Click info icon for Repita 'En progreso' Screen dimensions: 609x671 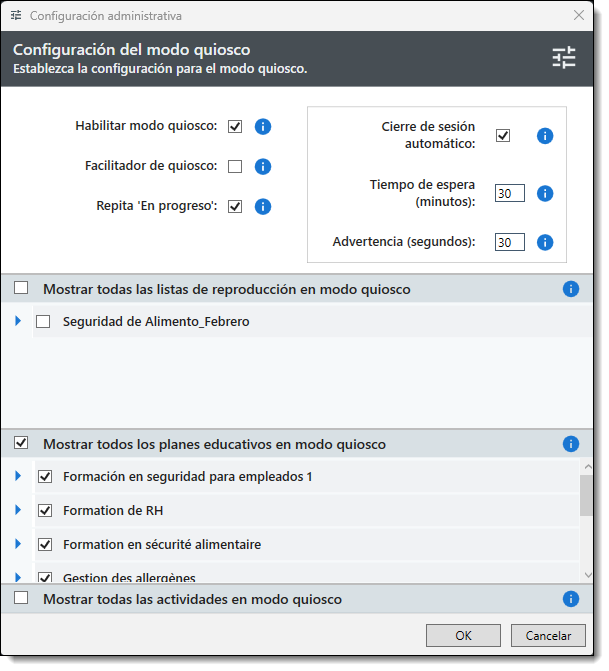[x=263, y=207]
